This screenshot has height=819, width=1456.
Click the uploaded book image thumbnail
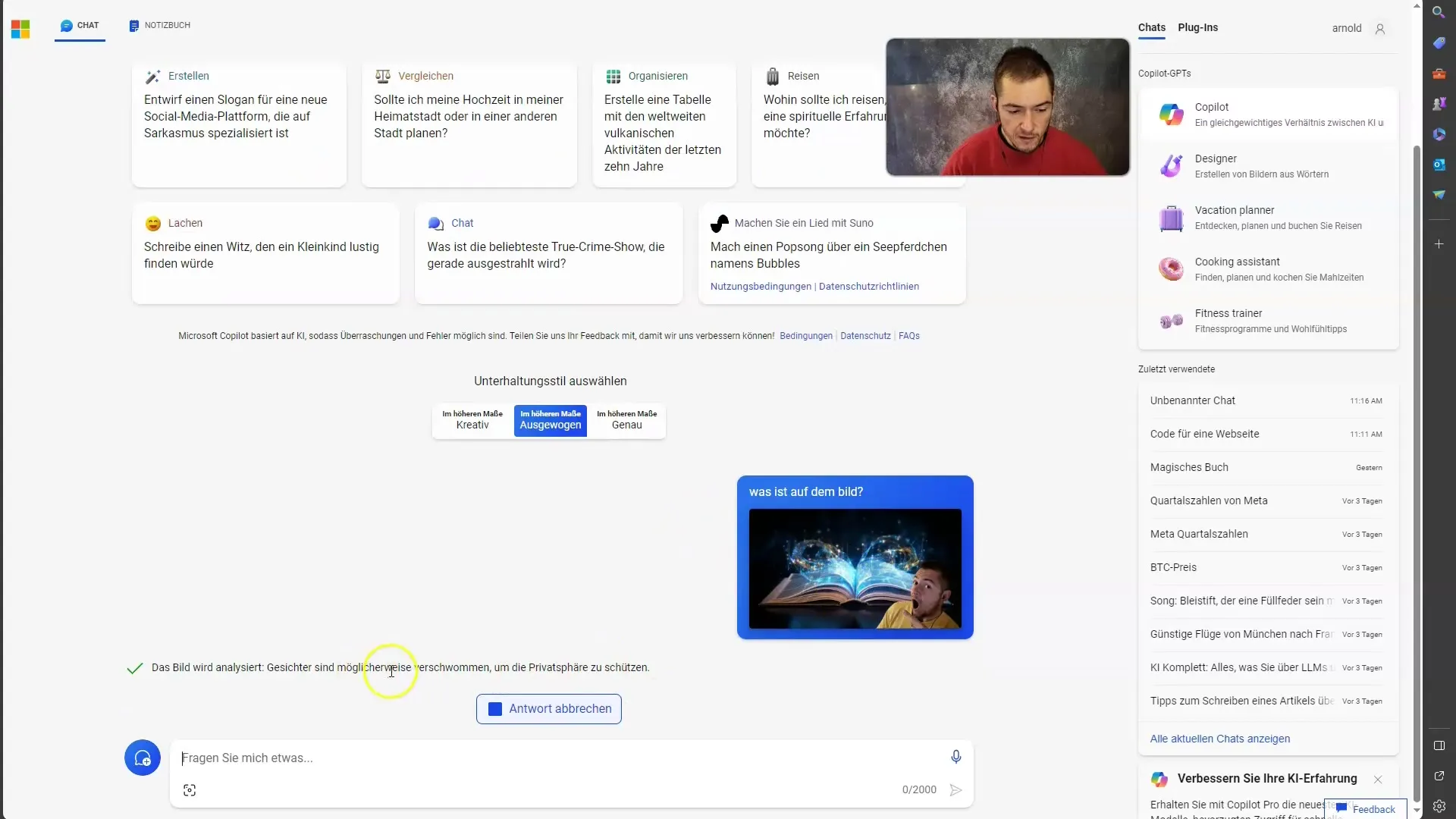[x=858, y=570]
